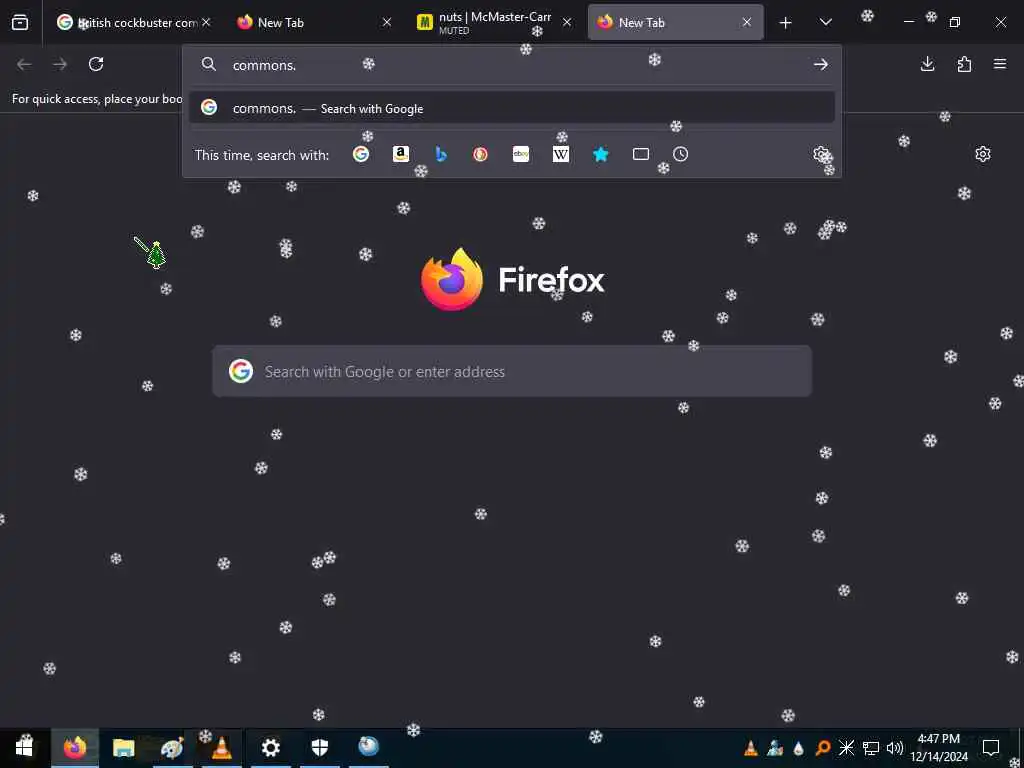Close the first New Tab
The width and height of the screenshot is (1024, 768).
click(x=387, y=22)
